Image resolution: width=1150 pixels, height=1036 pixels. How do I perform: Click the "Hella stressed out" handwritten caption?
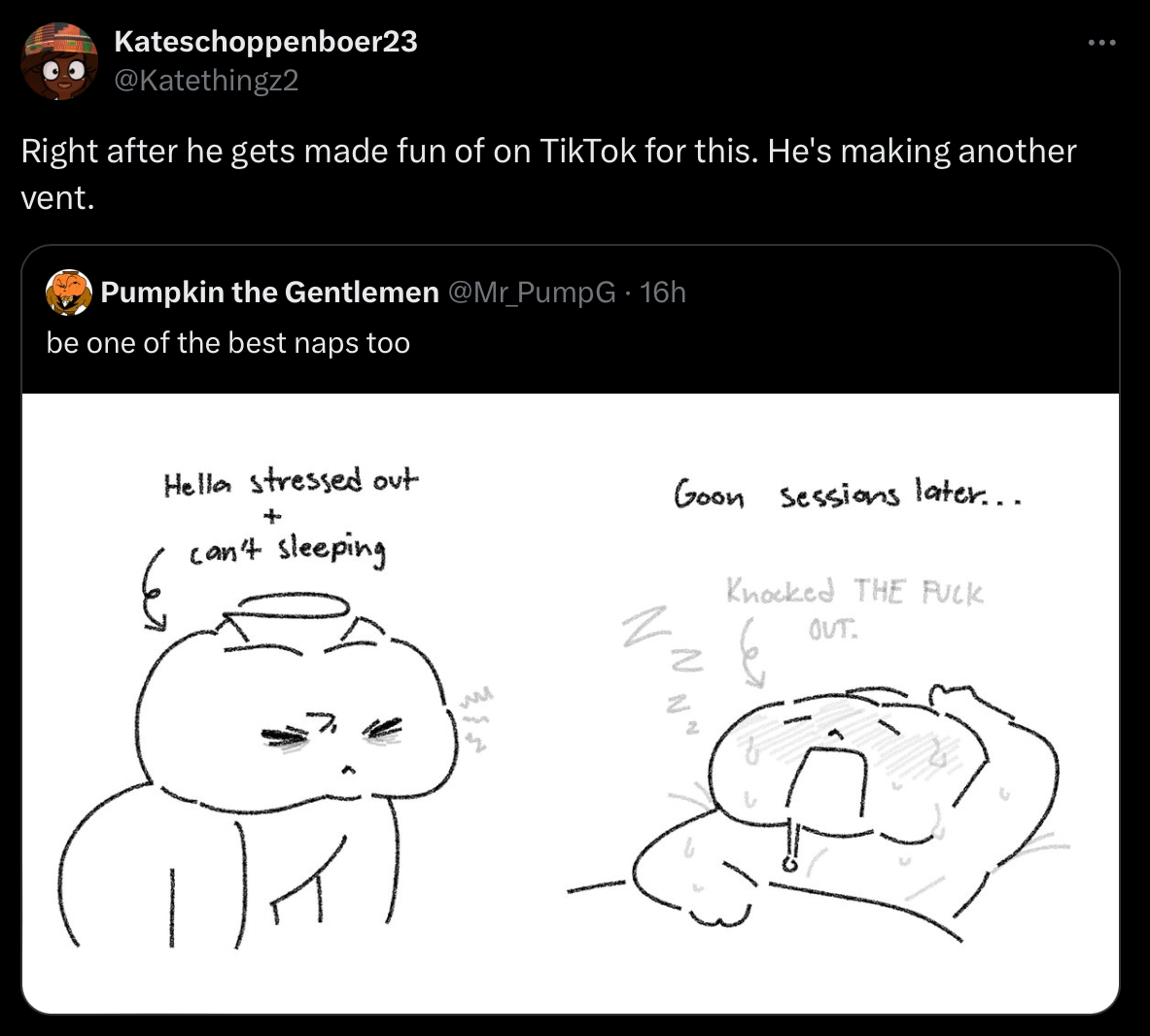[291, 481]
